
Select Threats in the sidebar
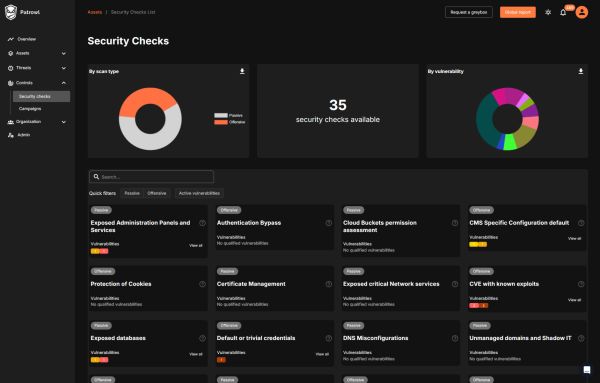coord(23,68)
